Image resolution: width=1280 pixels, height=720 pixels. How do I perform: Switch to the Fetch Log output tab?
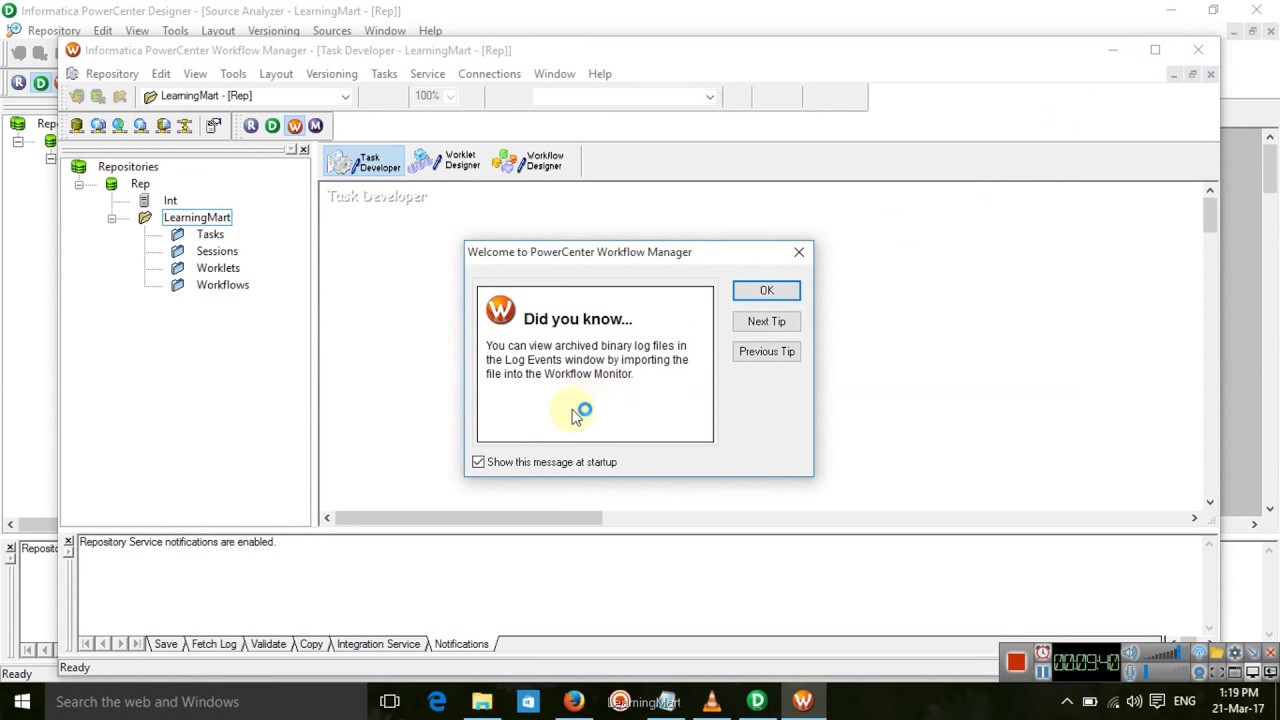coord(214,644)
